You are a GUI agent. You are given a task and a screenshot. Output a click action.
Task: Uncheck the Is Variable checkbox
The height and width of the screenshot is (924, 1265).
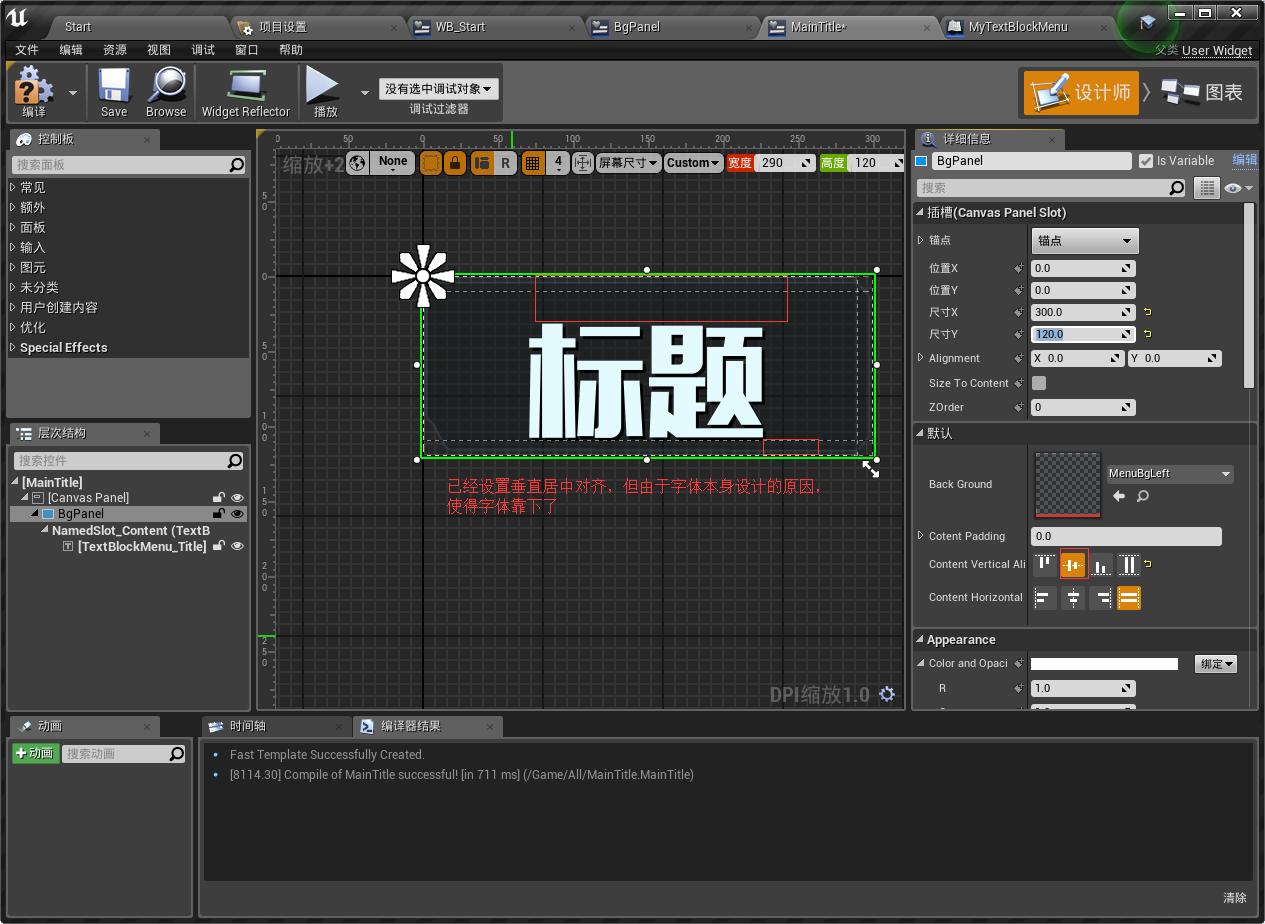1146,160
